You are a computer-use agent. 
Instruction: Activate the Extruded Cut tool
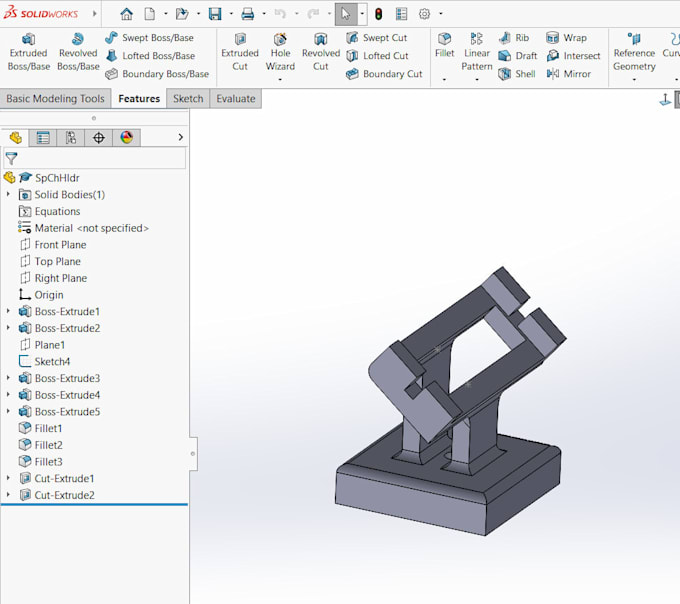240,52
